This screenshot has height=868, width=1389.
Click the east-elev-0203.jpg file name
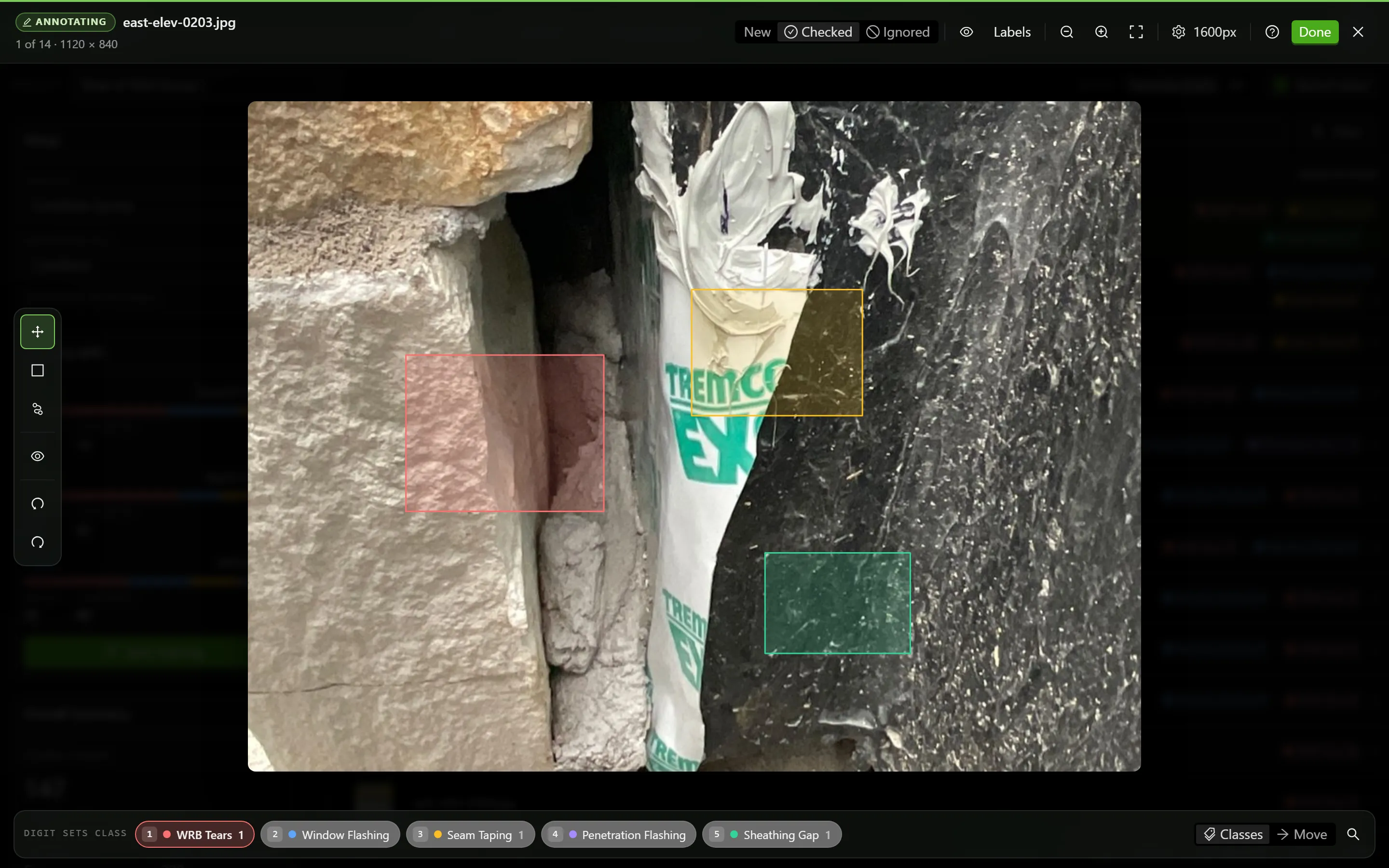179,22
